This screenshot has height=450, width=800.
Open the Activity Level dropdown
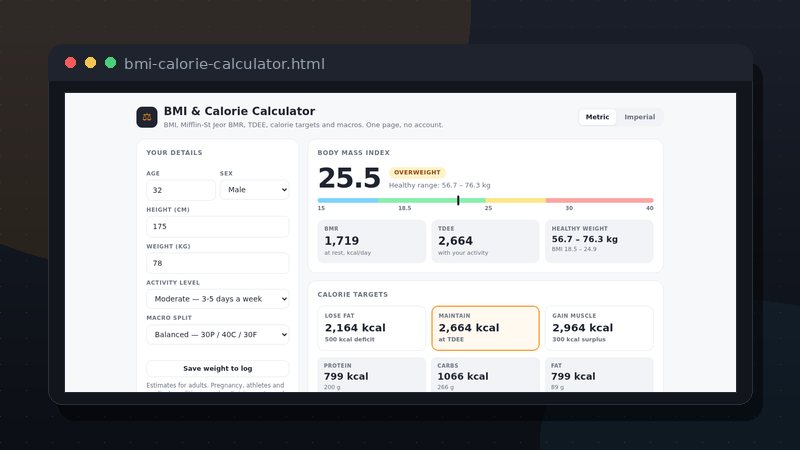pos(217,299)
